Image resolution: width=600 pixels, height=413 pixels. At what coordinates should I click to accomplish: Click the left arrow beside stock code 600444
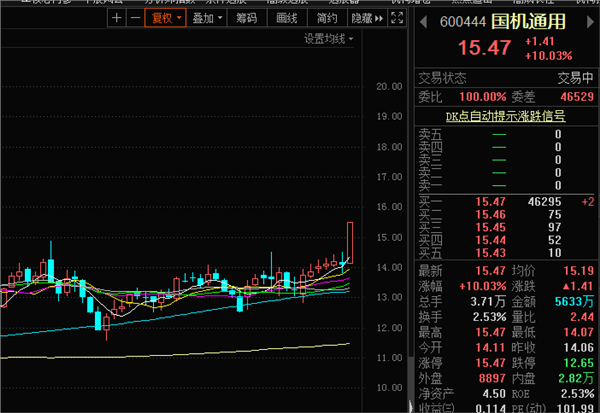[x=421, y=21]
